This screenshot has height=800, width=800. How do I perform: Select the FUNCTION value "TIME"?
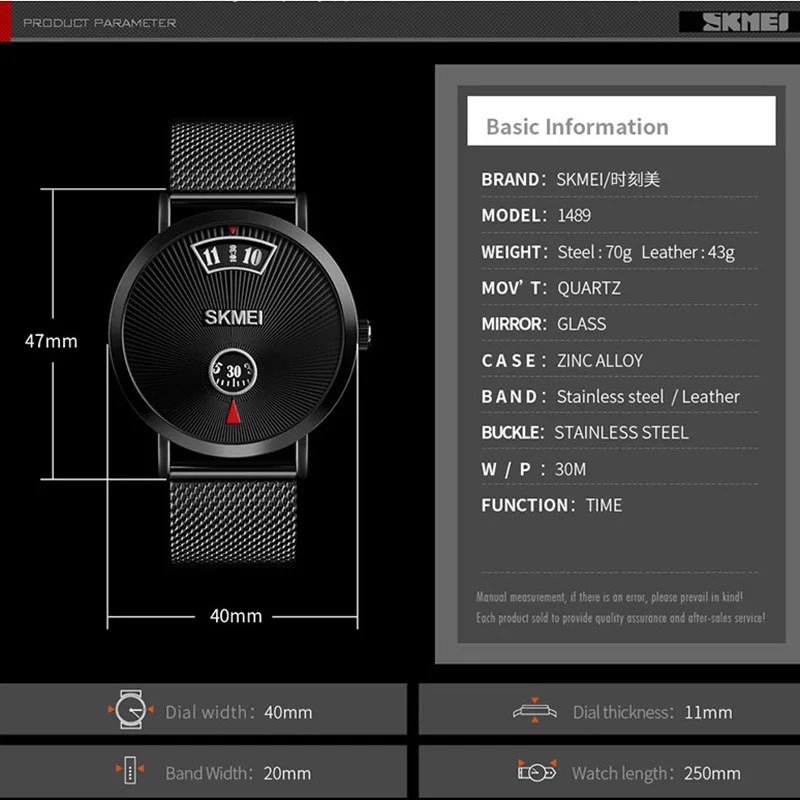click(604, 505)
